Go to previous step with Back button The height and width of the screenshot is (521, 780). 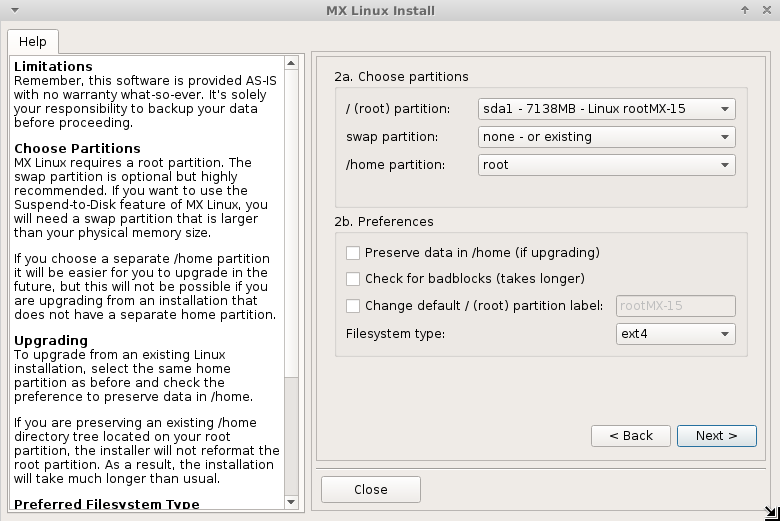click(631, 436)
